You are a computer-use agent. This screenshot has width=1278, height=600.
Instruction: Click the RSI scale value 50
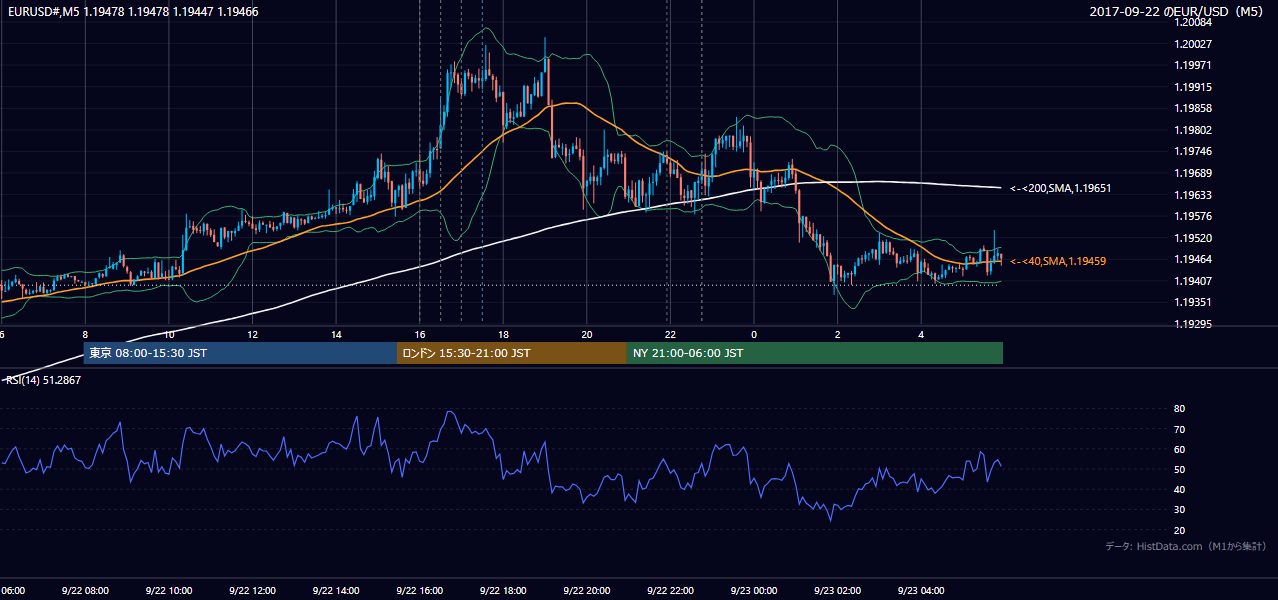click(x=1180, y=469)
